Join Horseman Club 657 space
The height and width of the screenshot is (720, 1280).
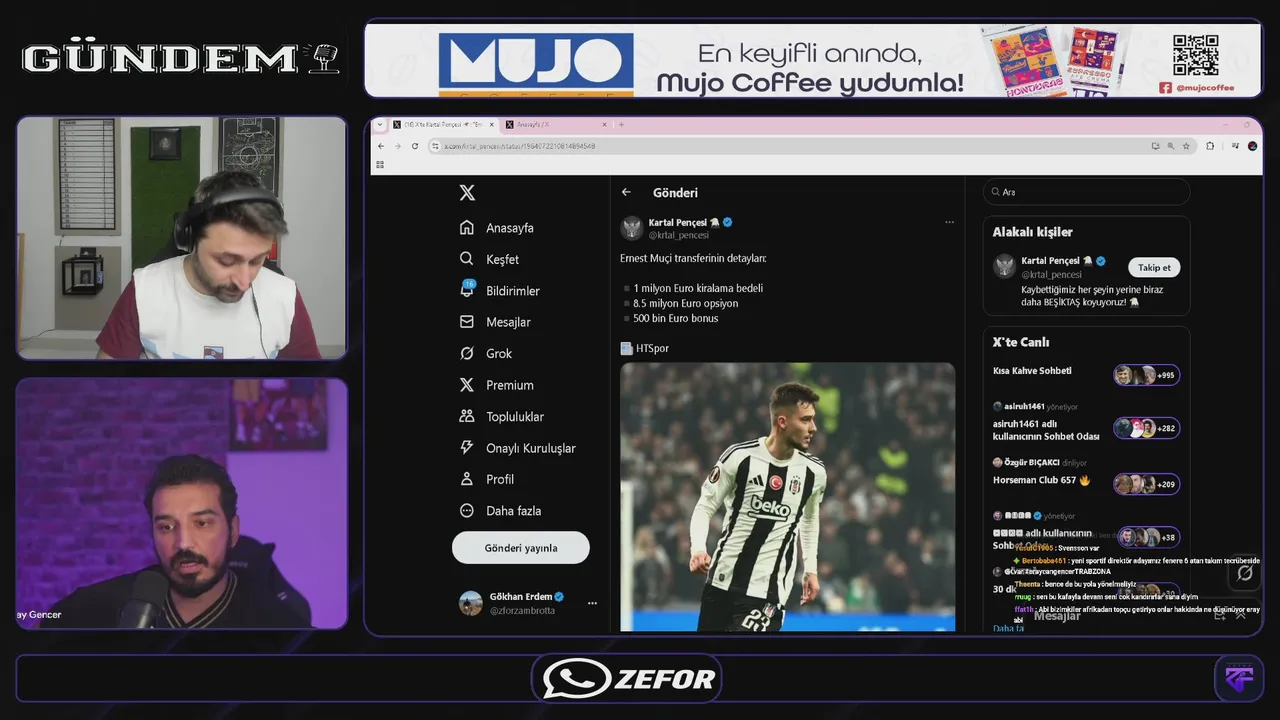[1041, 481]
